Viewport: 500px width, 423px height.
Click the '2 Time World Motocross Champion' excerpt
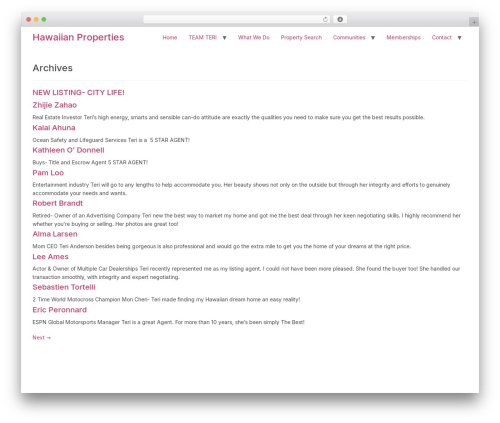tap(166, 300)
